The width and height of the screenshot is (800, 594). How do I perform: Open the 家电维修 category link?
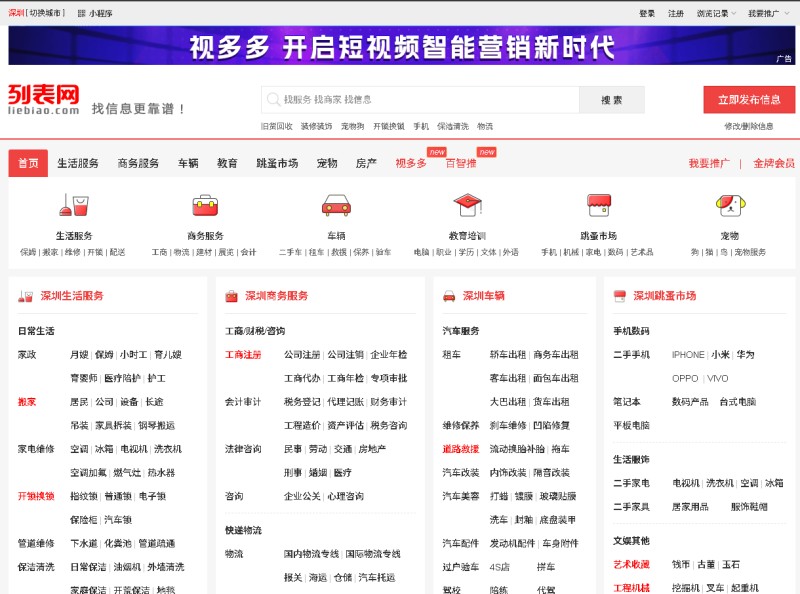[36, 449]
